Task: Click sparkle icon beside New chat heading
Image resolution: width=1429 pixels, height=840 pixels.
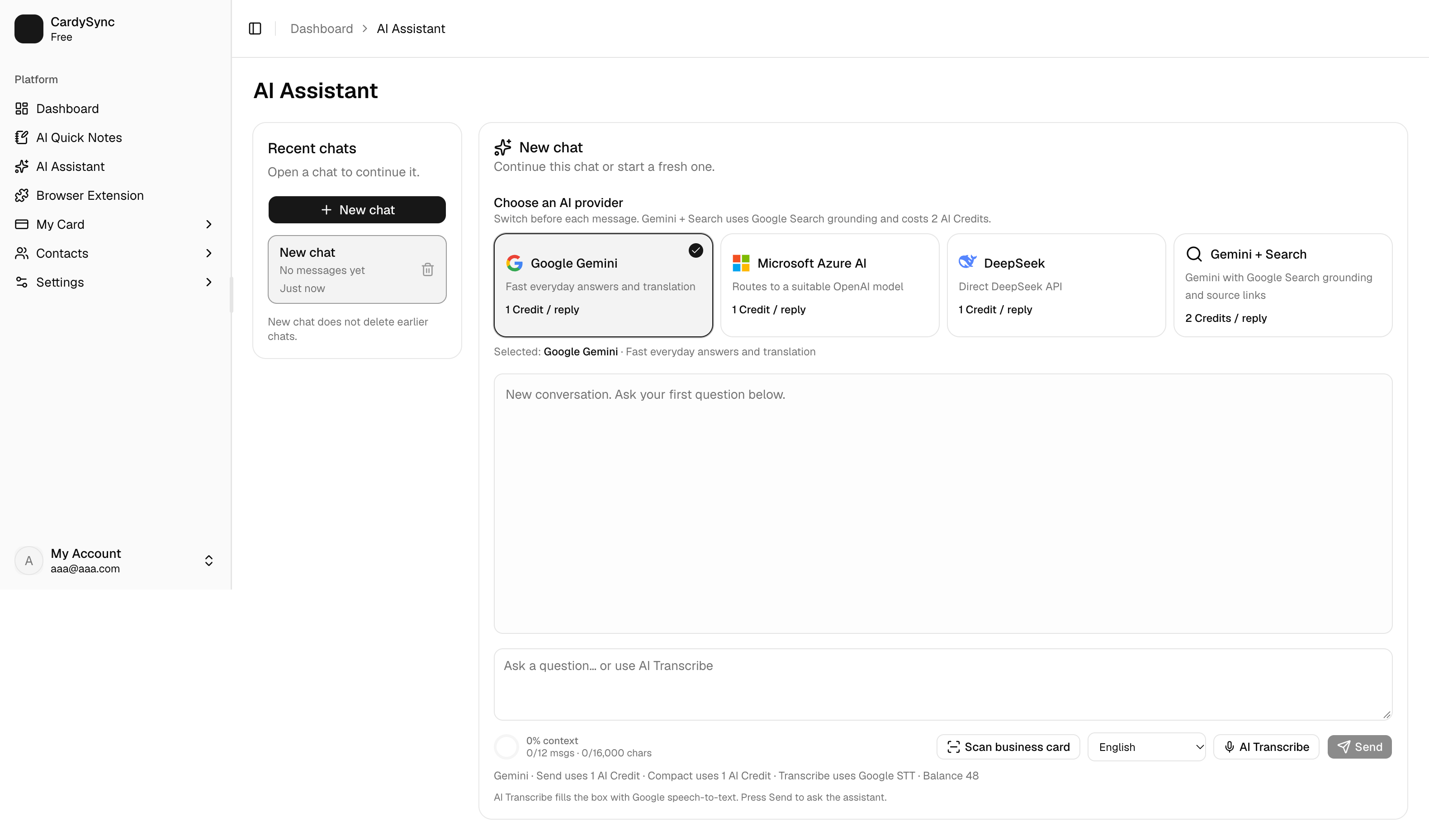Action: (502, 147)
